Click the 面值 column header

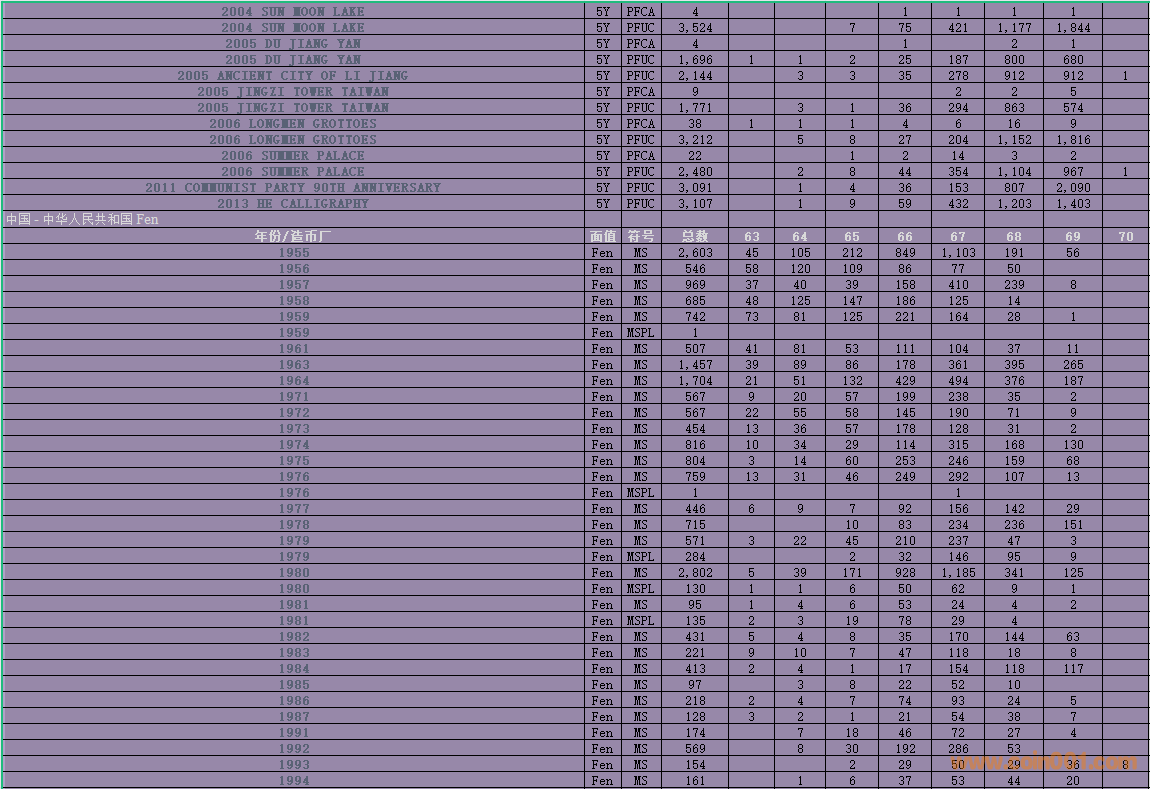tap(603, 236)
